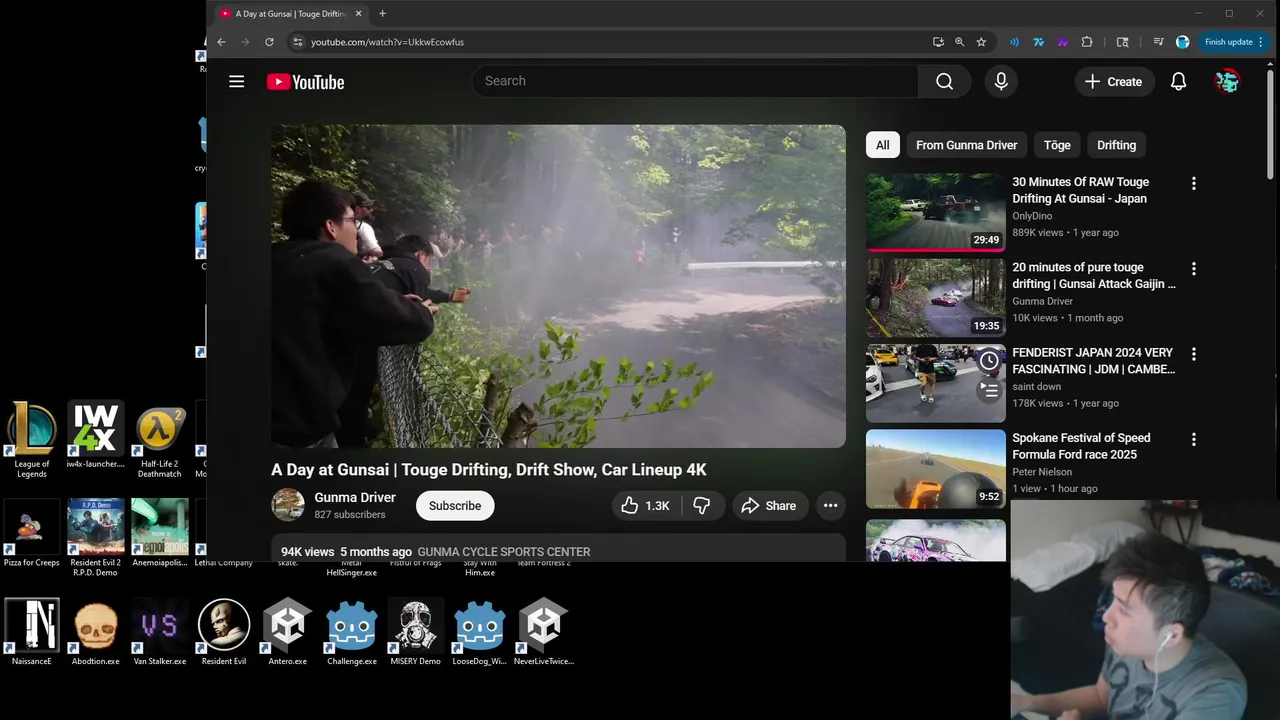Click the search magnifier button
This screenshot has width=1280, height=720.
pos(944,81)
